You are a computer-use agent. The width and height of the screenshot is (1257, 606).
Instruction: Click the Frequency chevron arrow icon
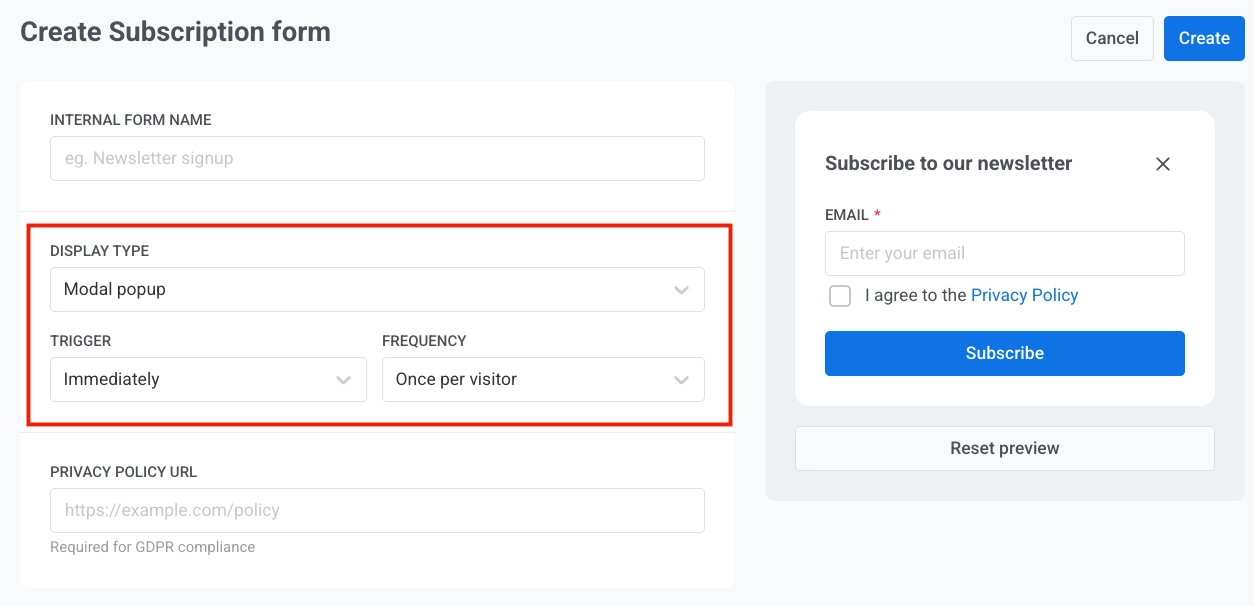681,379
